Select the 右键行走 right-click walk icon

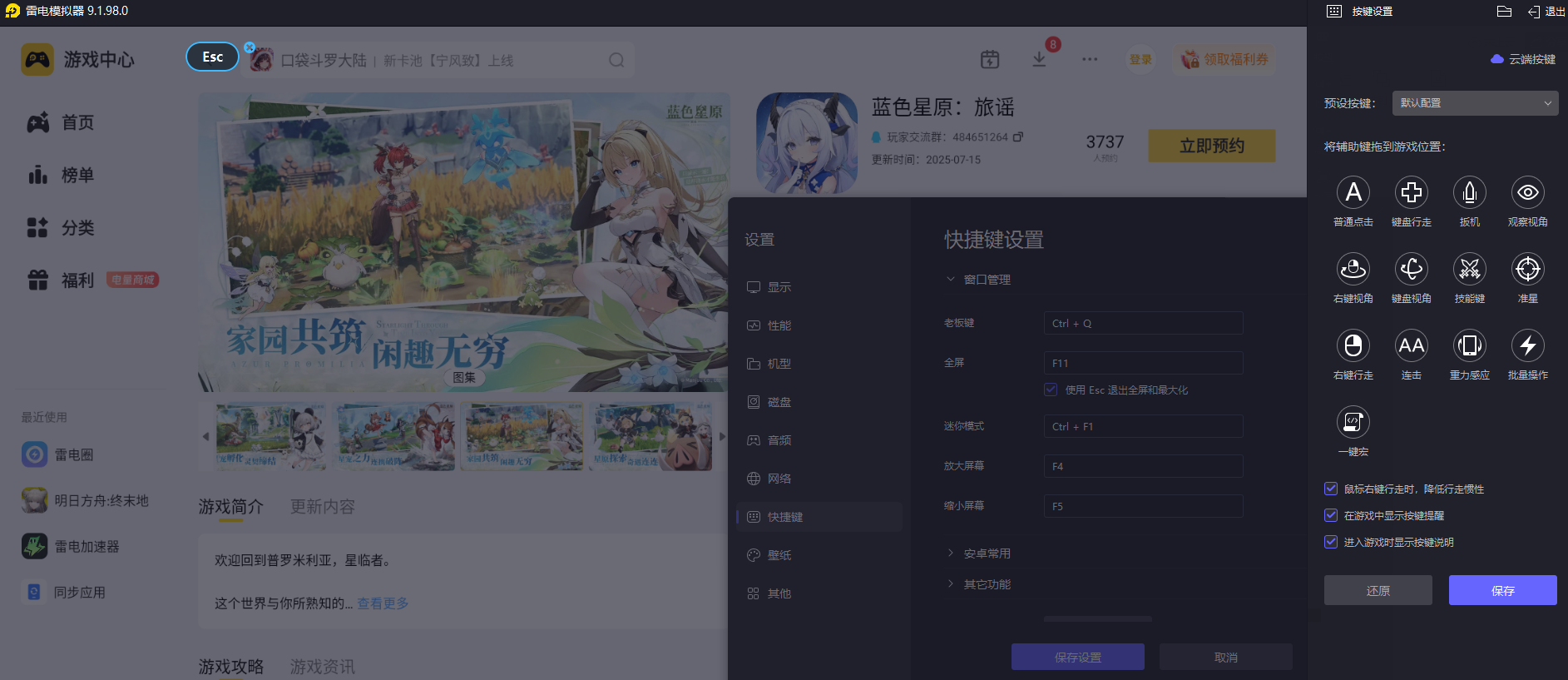[x=1353, y=345]
